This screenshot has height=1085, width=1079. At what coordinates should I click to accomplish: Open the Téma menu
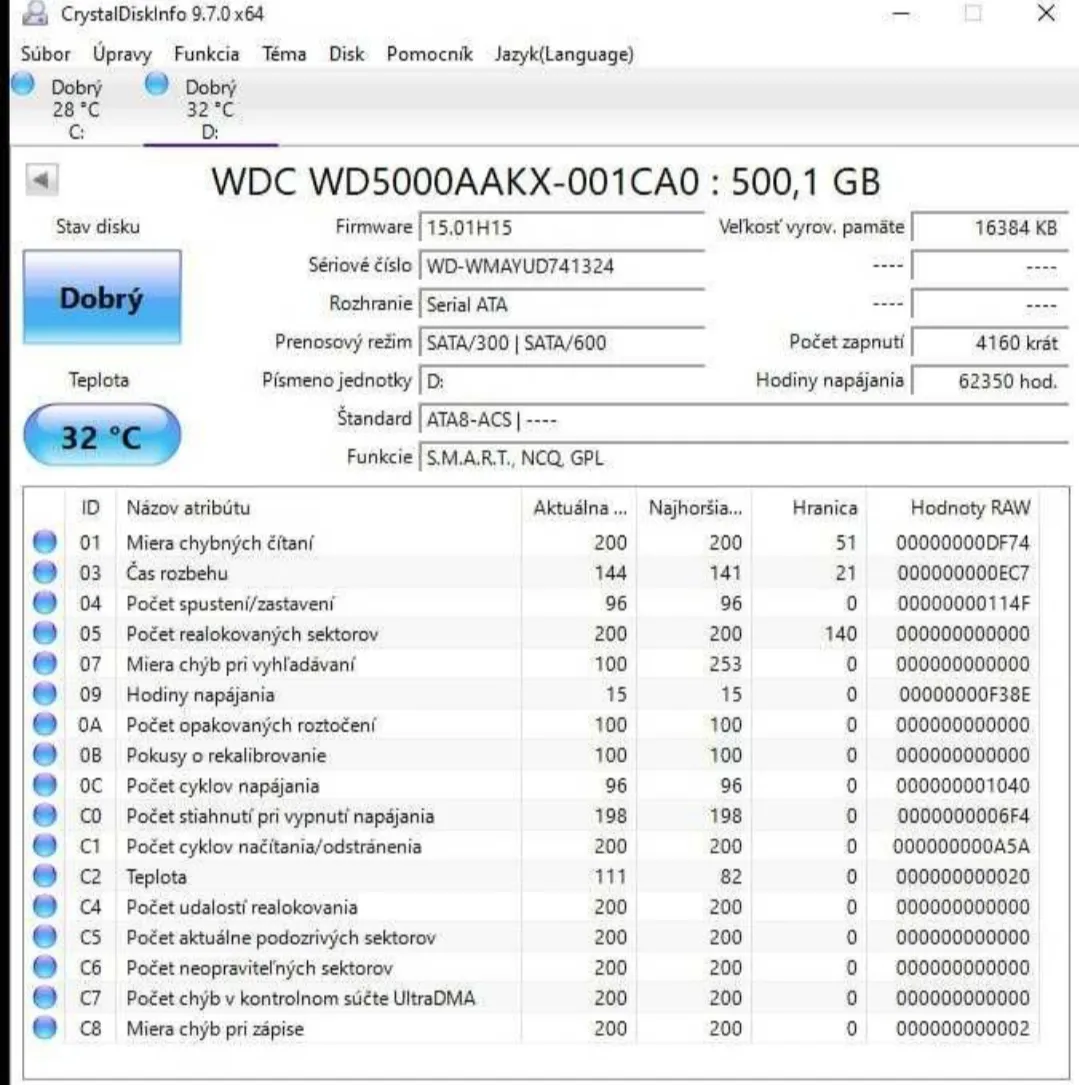click(x=284, y=54)
